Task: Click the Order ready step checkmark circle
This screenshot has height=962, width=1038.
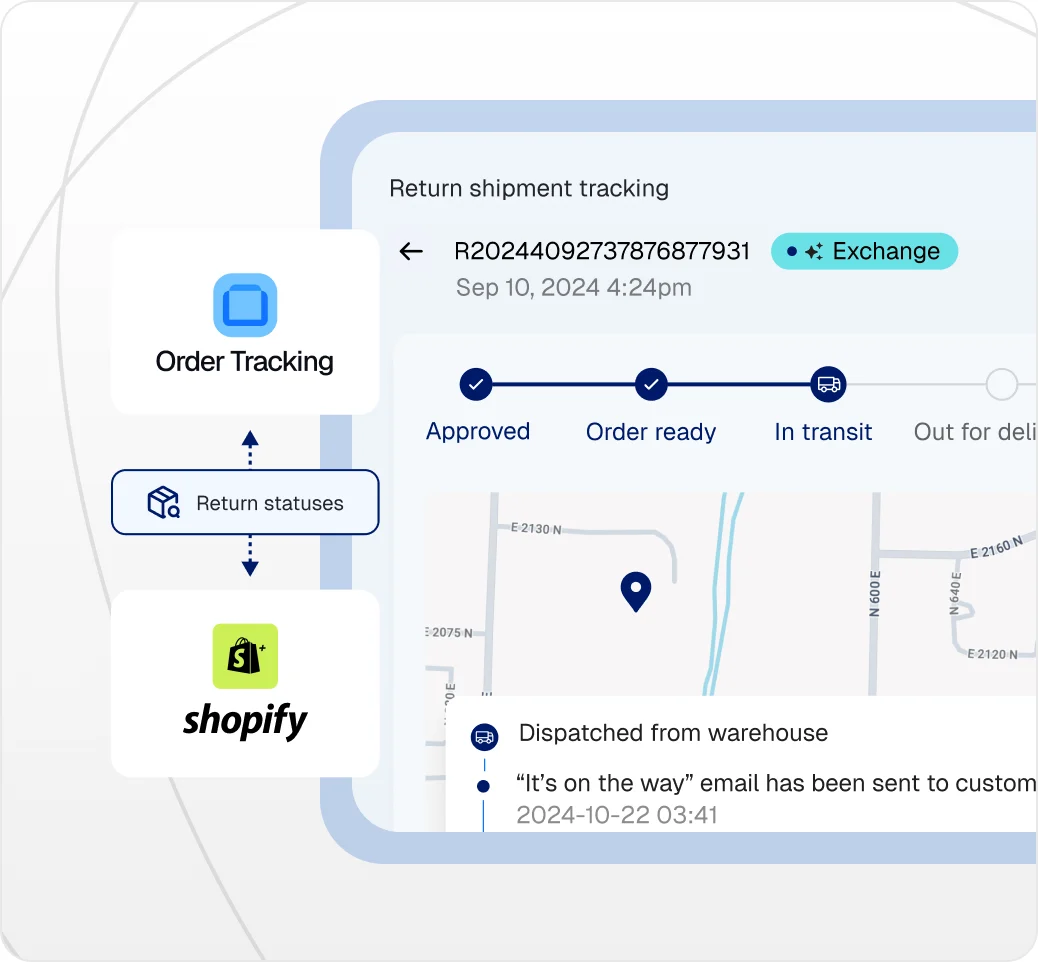Action: (x=651, y=384)
